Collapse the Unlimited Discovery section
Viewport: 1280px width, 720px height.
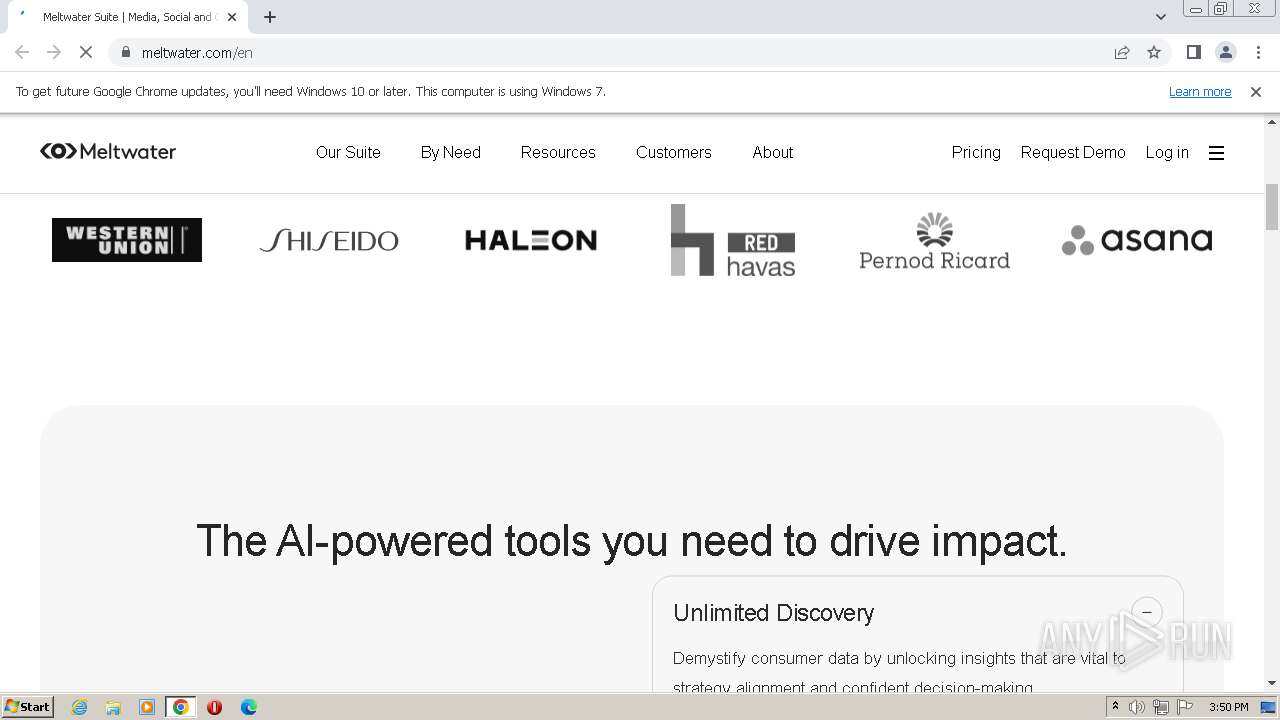click(1147, 612)
